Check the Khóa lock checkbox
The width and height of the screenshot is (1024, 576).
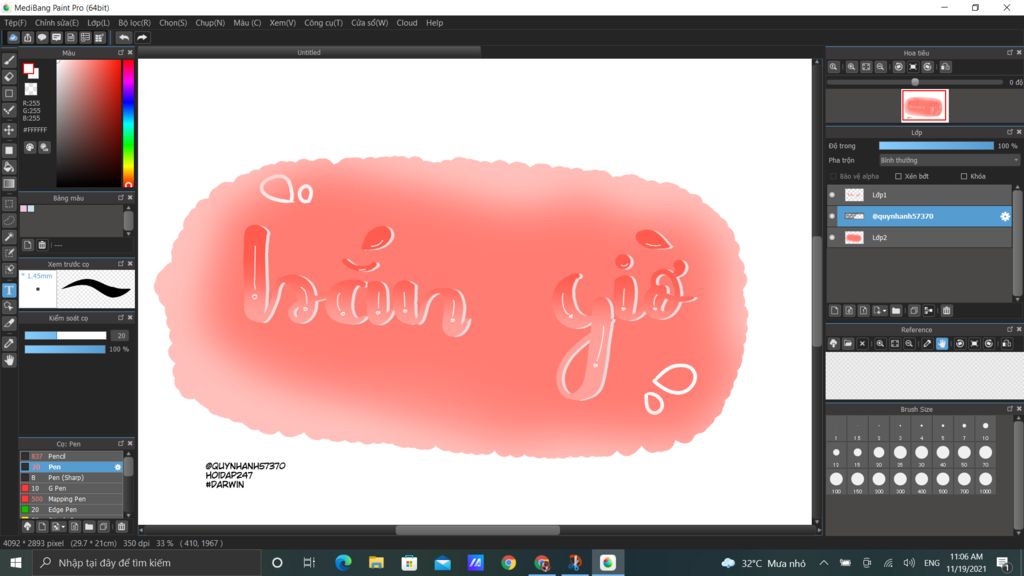coord(964,176)
